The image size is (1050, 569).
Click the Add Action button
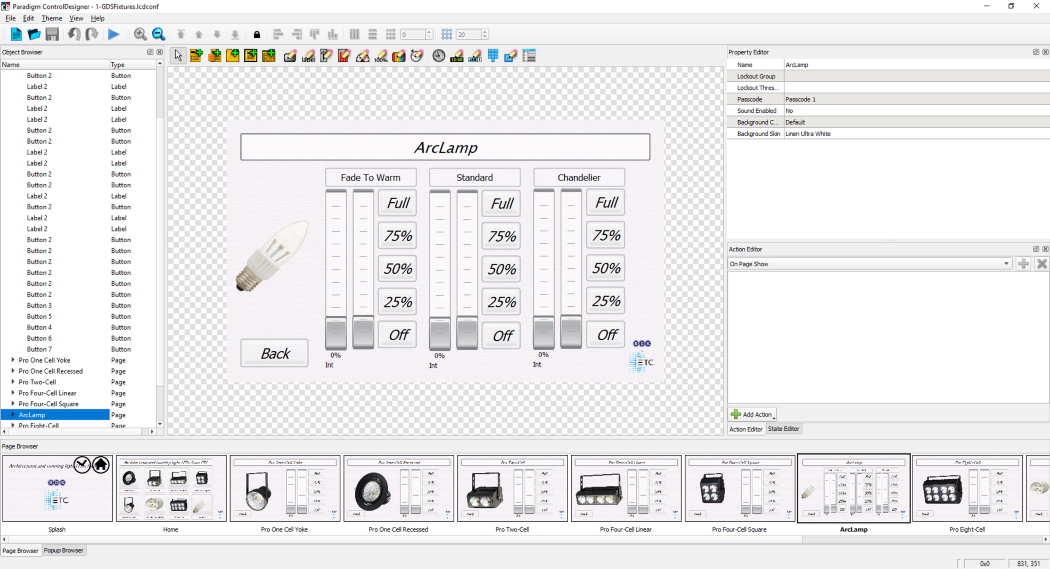[752, 414]
